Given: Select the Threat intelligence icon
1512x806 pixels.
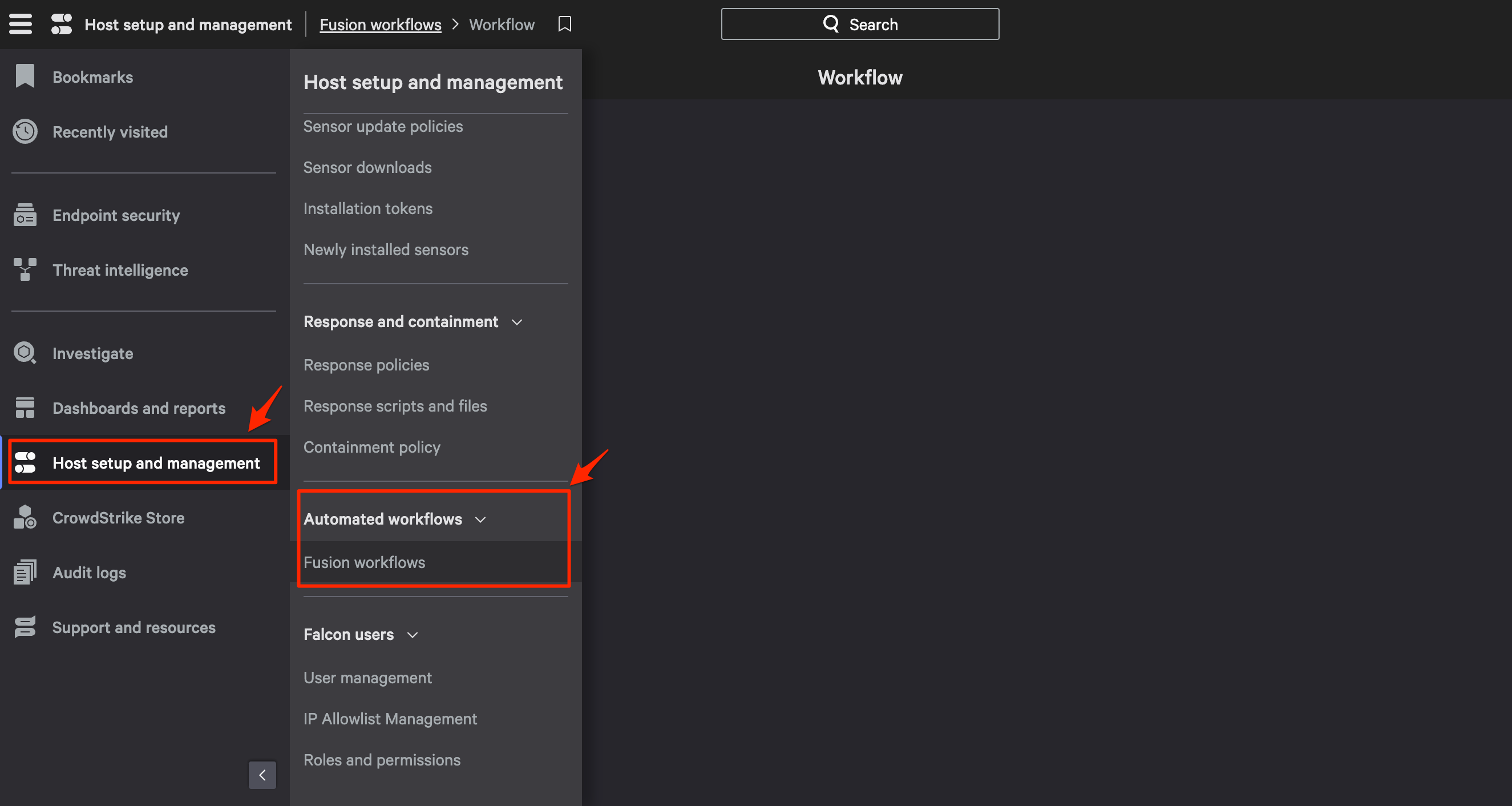Looking at the screenshot, I should (25, 270).
